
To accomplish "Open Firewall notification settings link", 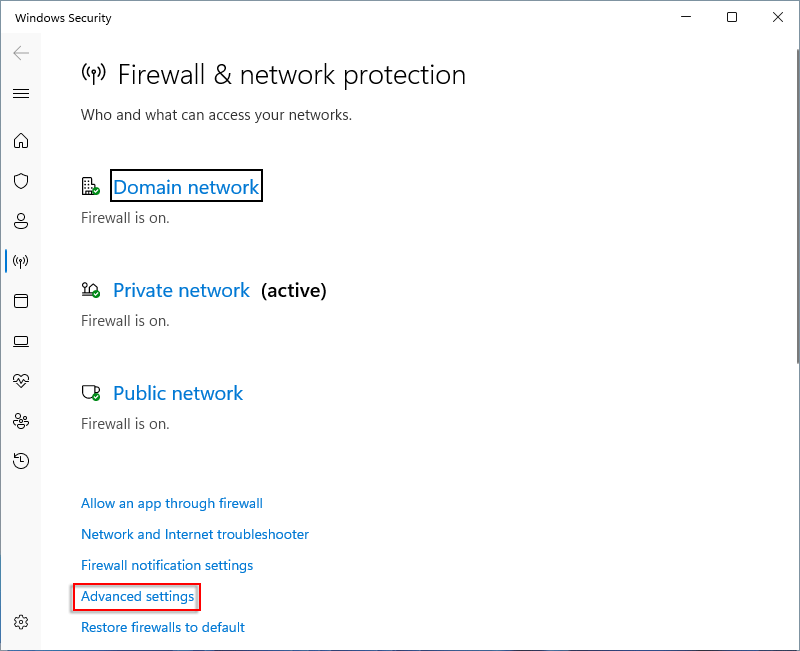I will point(167,565).
